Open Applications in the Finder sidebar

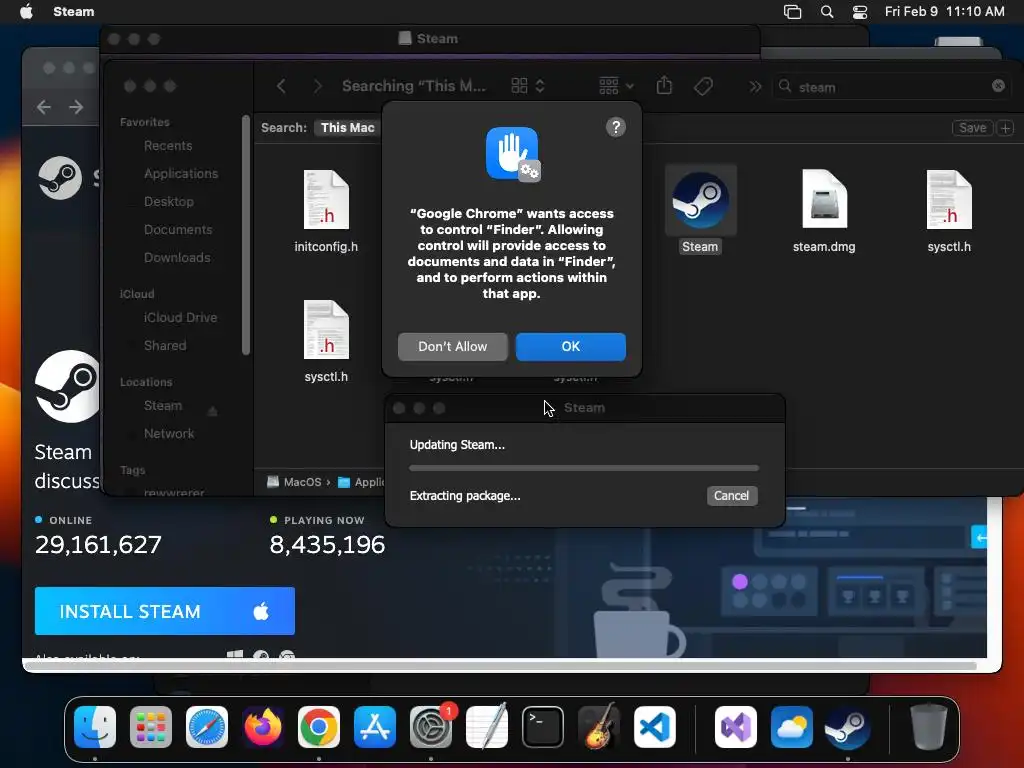coord(181,174)
